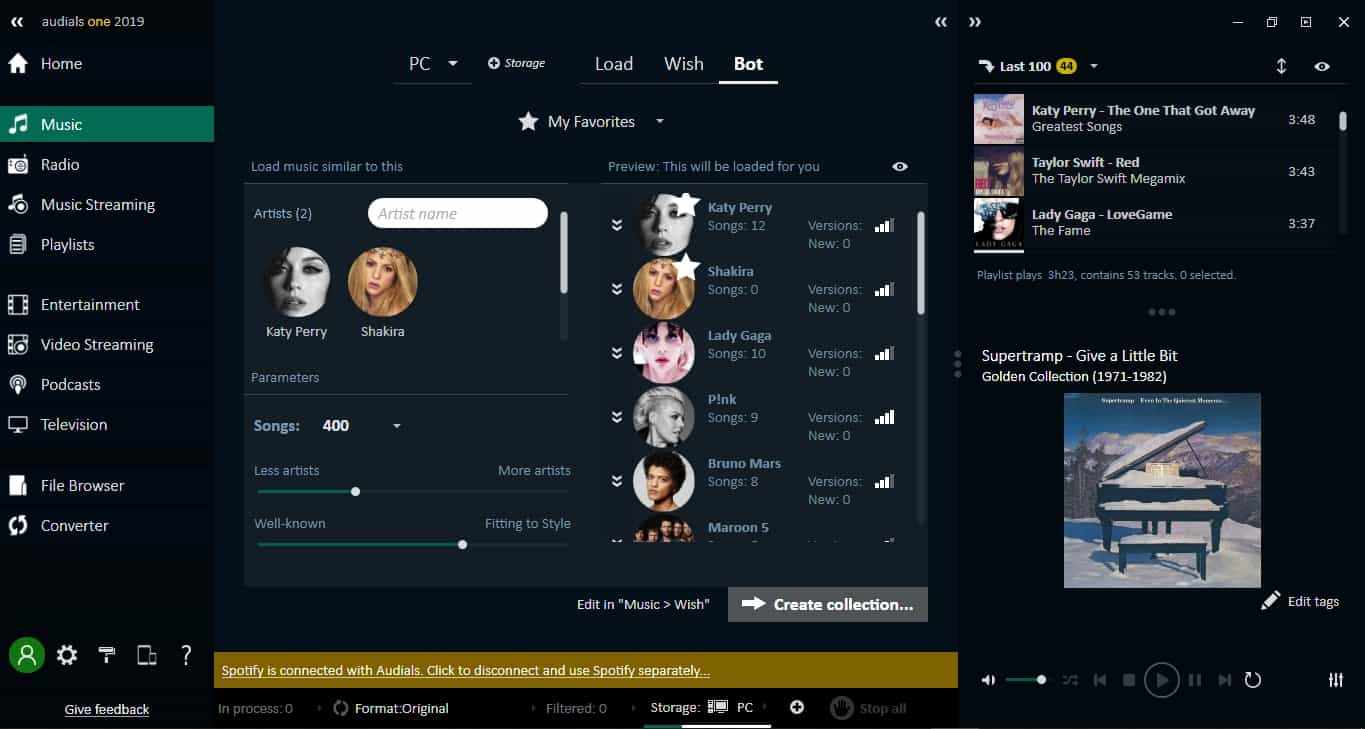The height and width of the screenshot is (729, 1365).
Task: Open the paint roller theme icon
Action: 107,655
